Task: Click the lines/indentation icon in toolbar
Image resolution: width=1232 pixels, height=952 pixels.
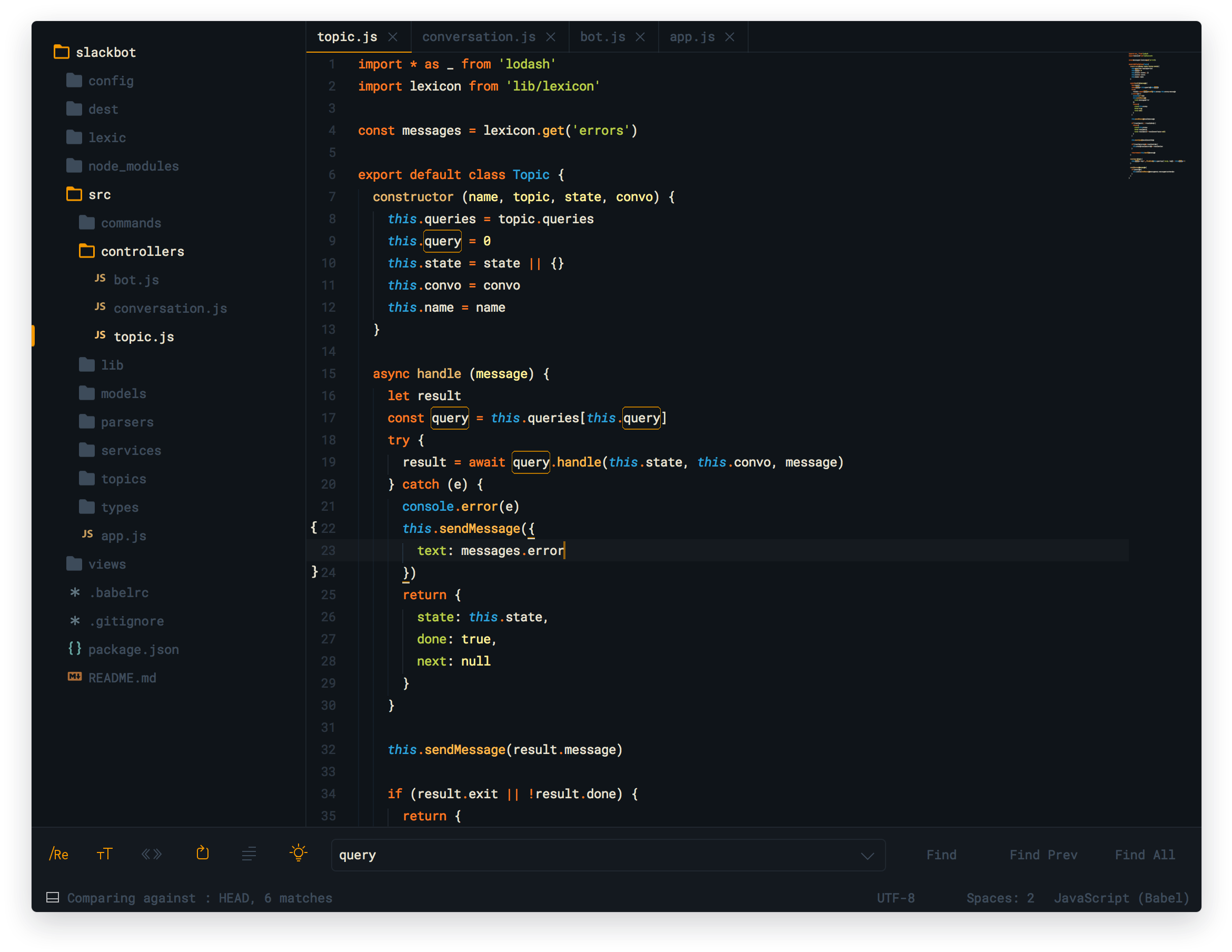Action: 249,854
